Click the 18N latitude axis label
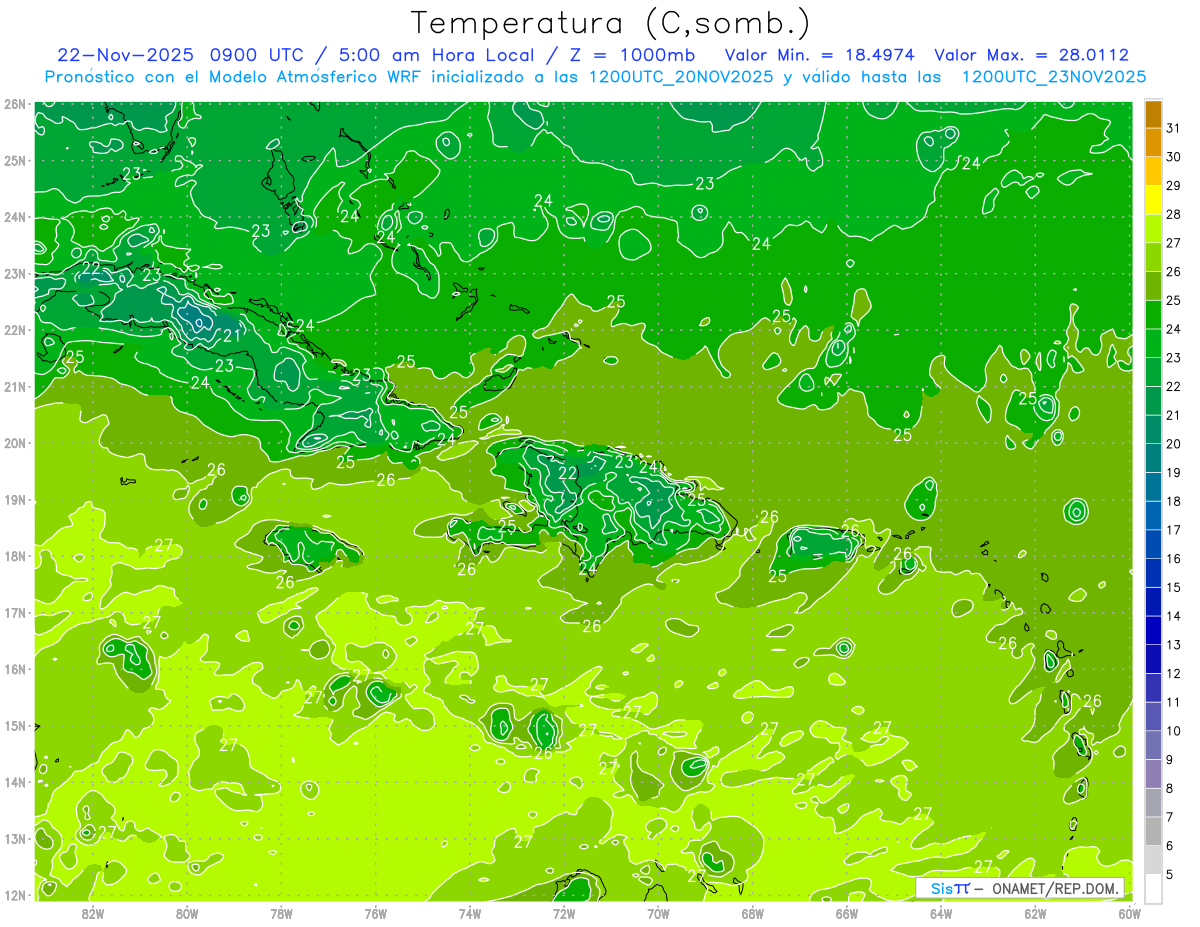 (x=15, y=556)
